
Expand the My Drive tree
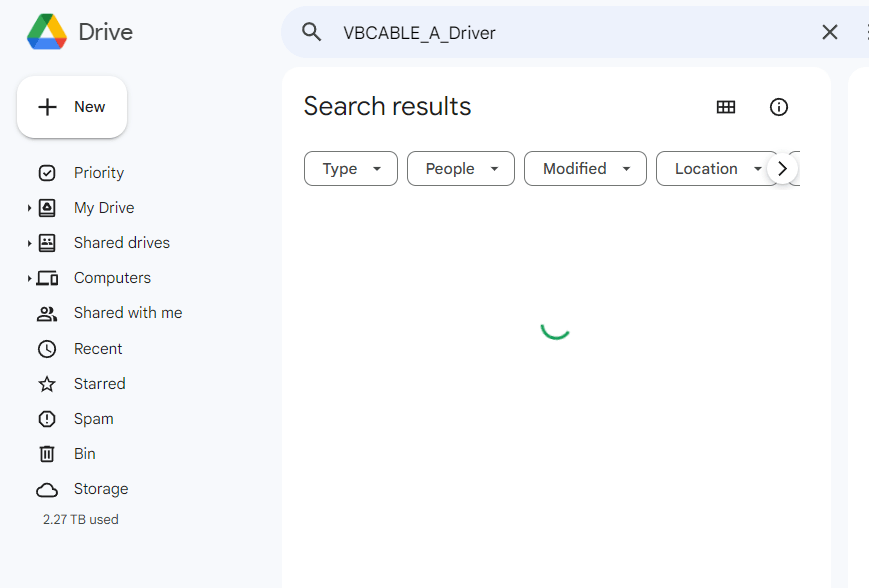(x=29, y=208)
